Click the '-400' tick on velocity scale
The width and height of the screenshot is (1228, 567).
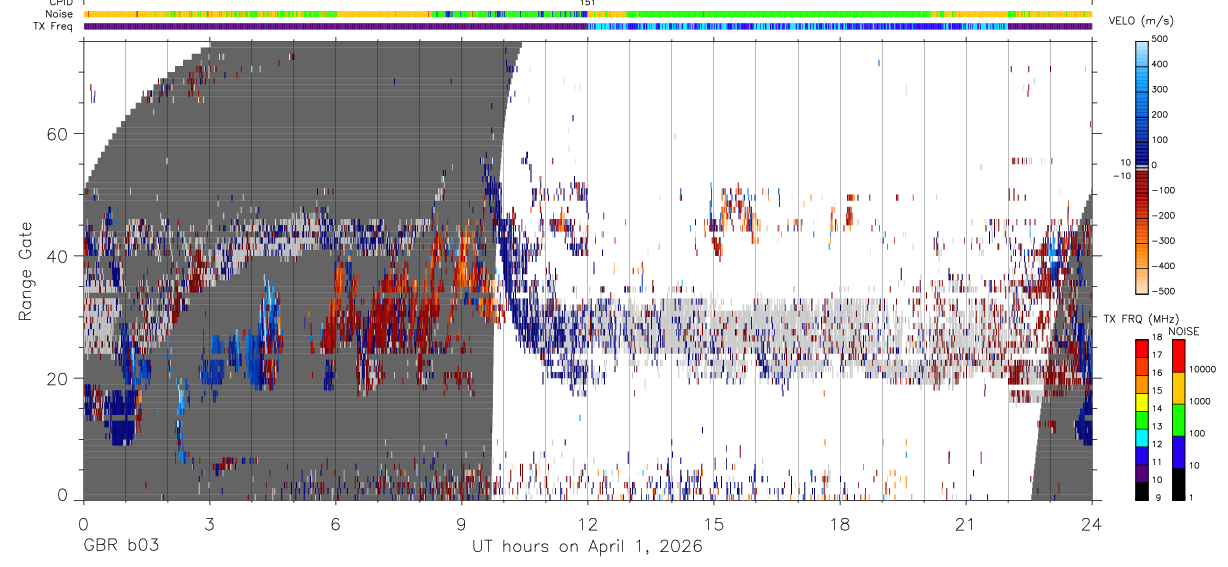[1165, 265]
